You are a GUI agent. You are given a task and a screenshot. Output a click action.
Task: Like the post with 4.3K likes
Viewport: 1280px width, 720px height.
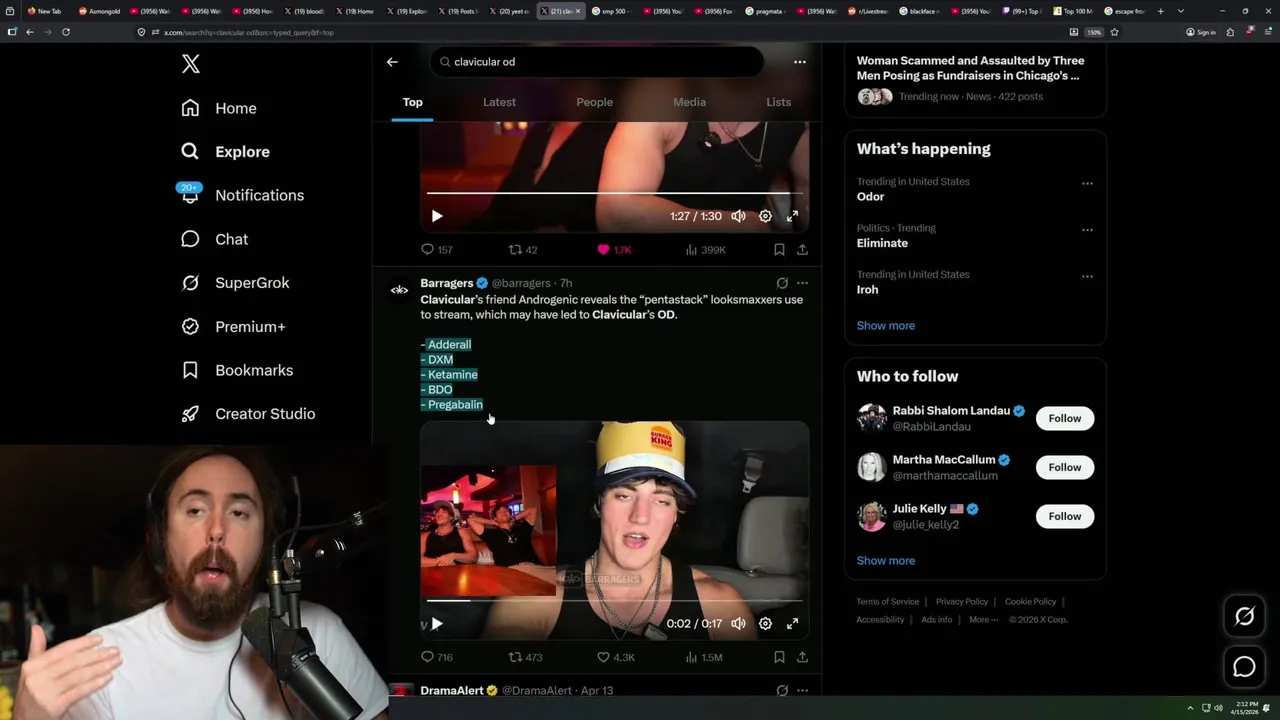click(x=616, y=657)
